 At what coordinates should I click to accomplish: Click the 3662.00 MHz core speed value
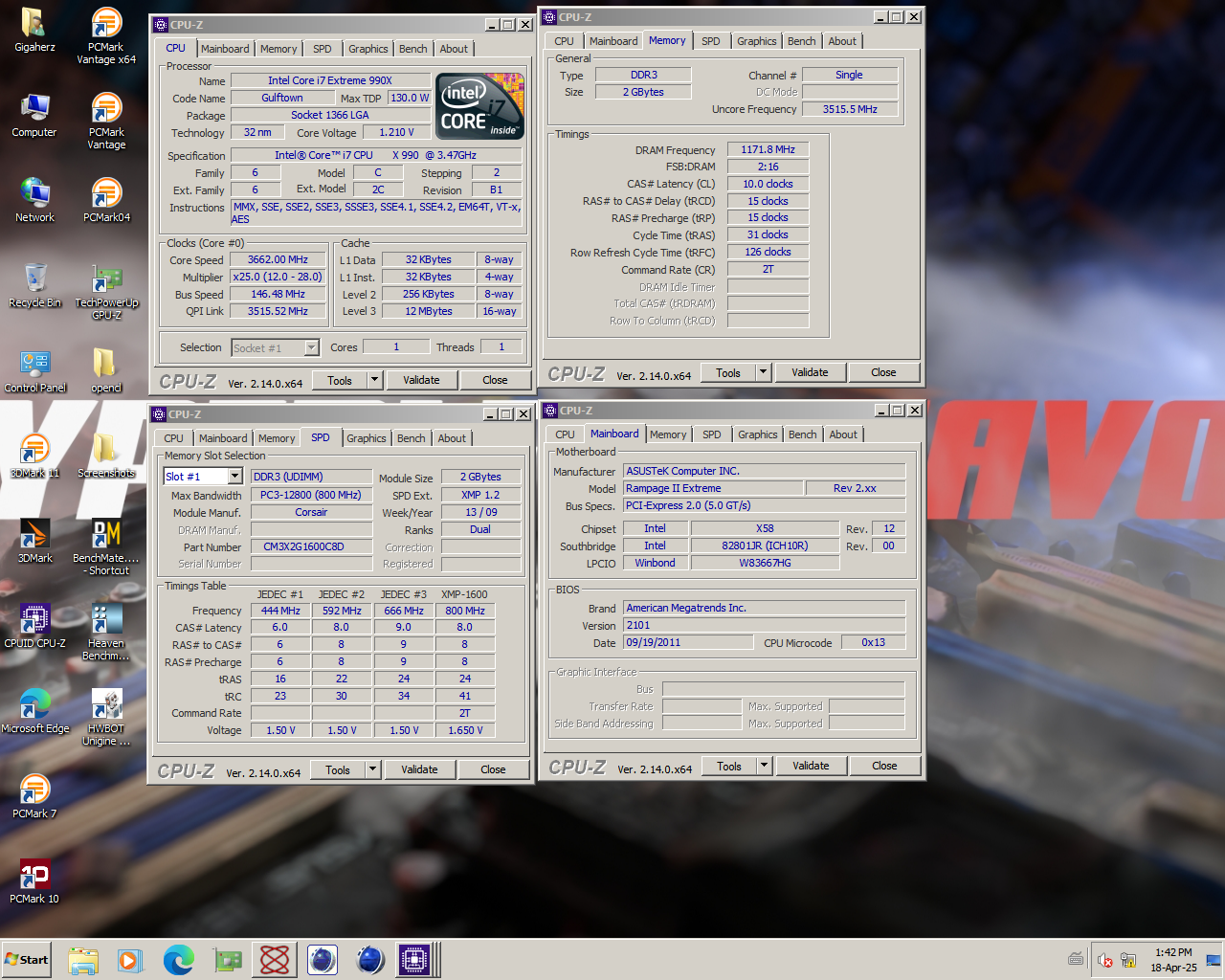pos(278,259)
